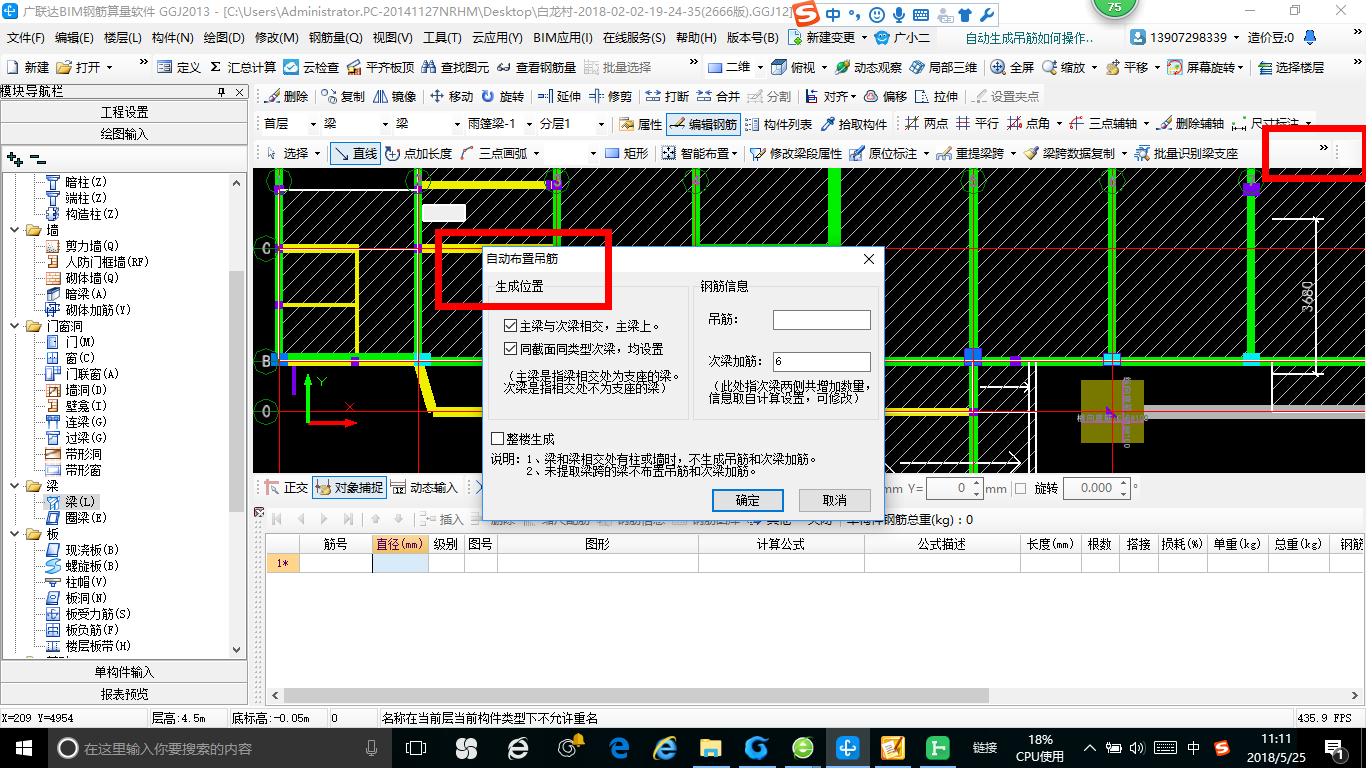Select 点加长度 point-plus-length tool

pos(418,153)
